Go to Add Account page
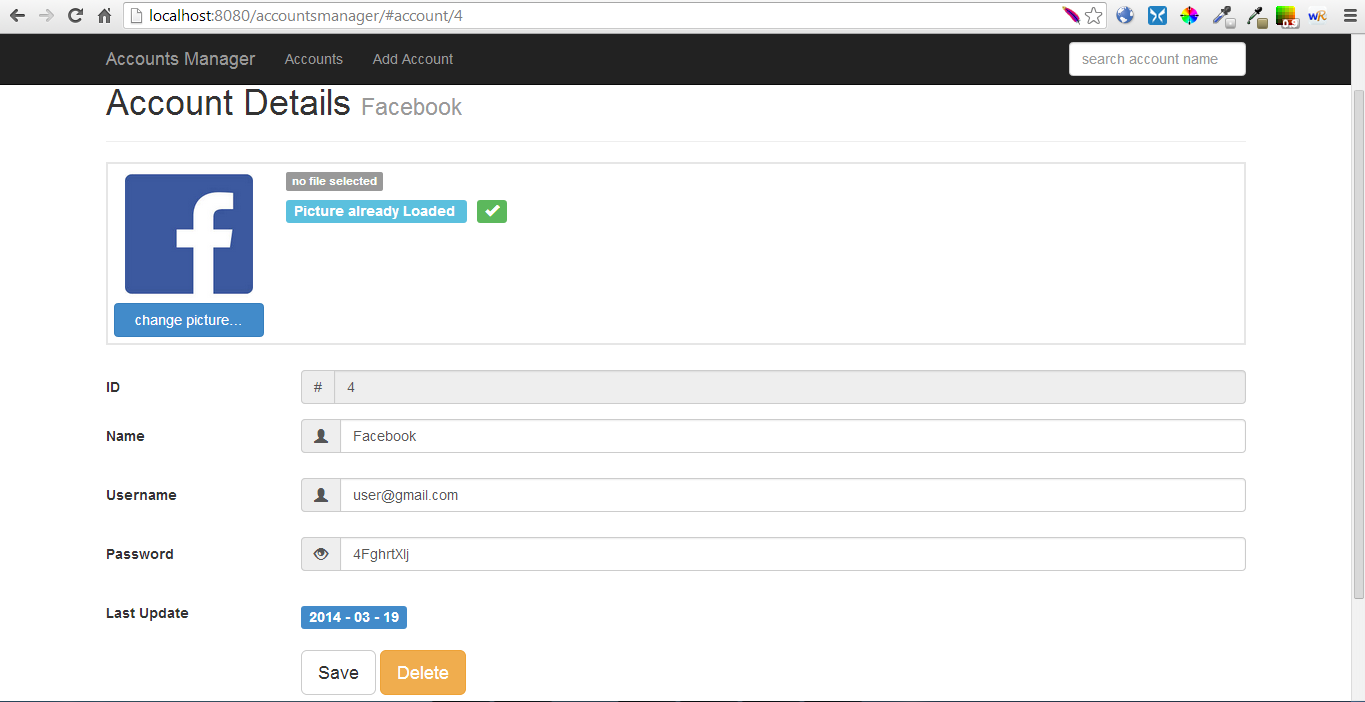 point(412,59)
